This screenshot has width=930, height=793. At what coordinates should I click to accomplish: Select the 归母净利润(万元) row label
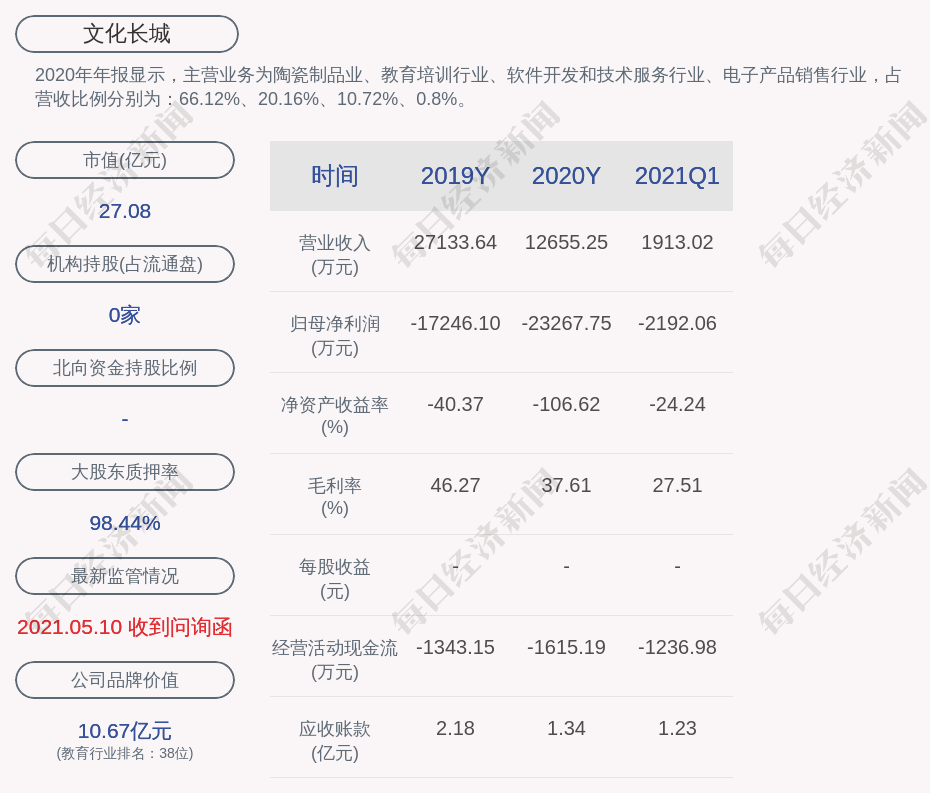(335, 336)
